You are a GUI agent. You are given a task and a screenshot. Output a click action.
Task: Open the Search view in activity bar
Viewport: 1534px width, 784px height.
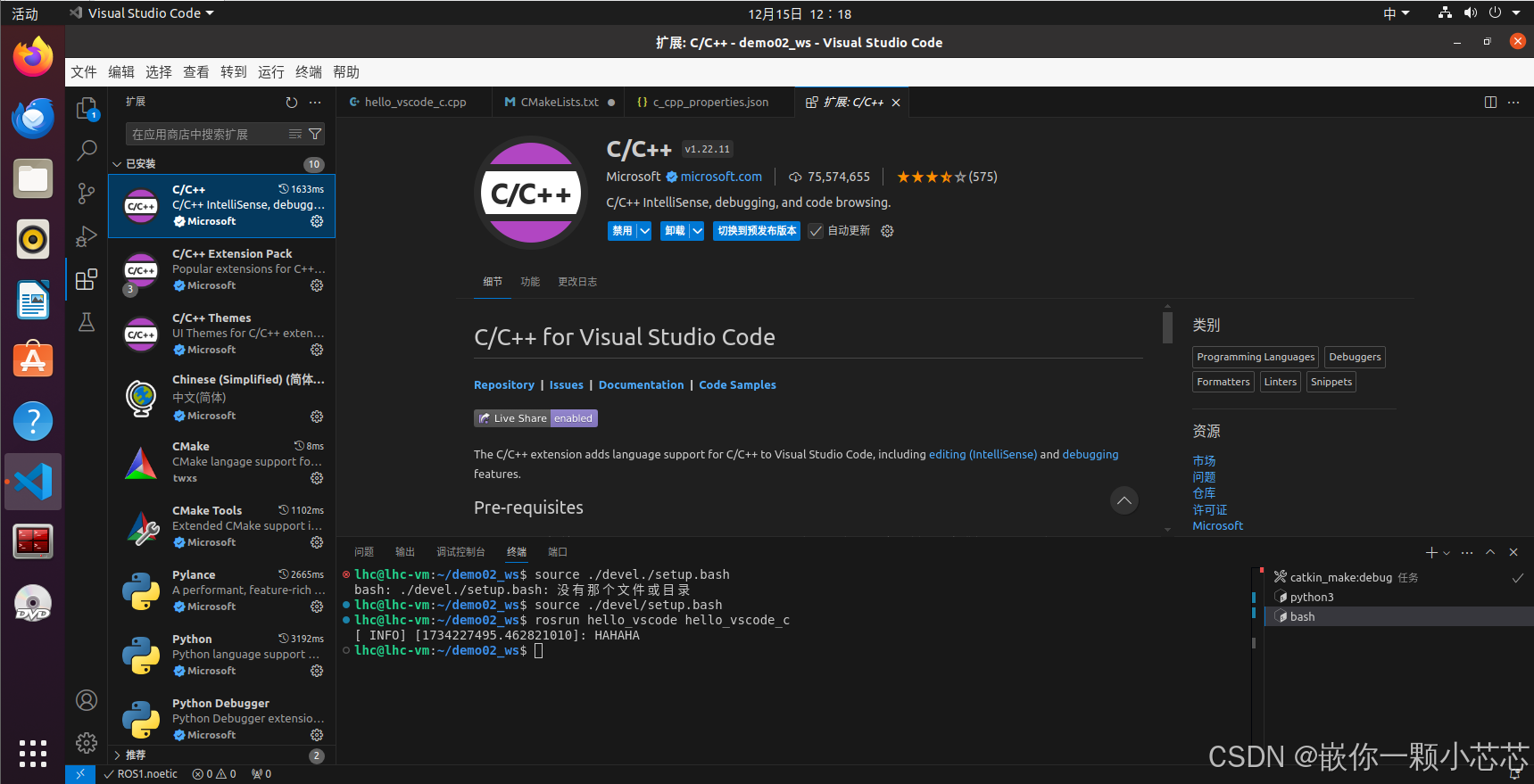click(87, 150)
